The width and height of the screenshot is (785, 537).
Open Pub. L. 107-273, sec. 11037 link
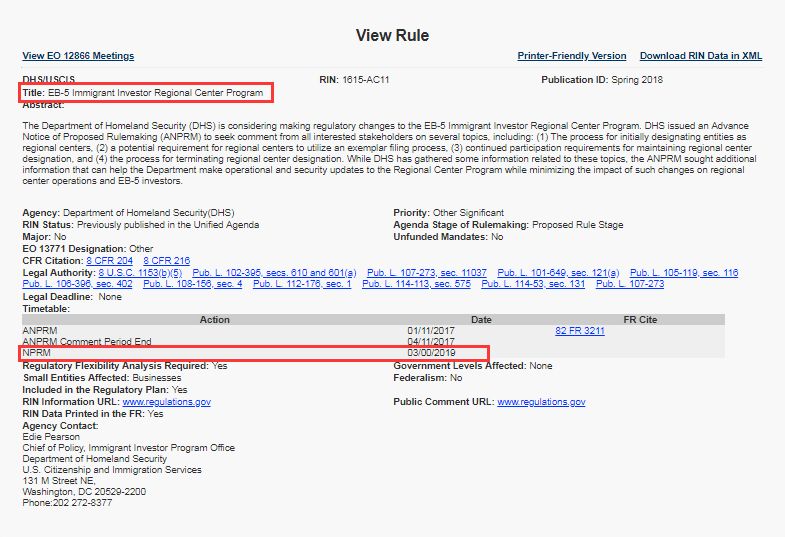coord(427,273)
